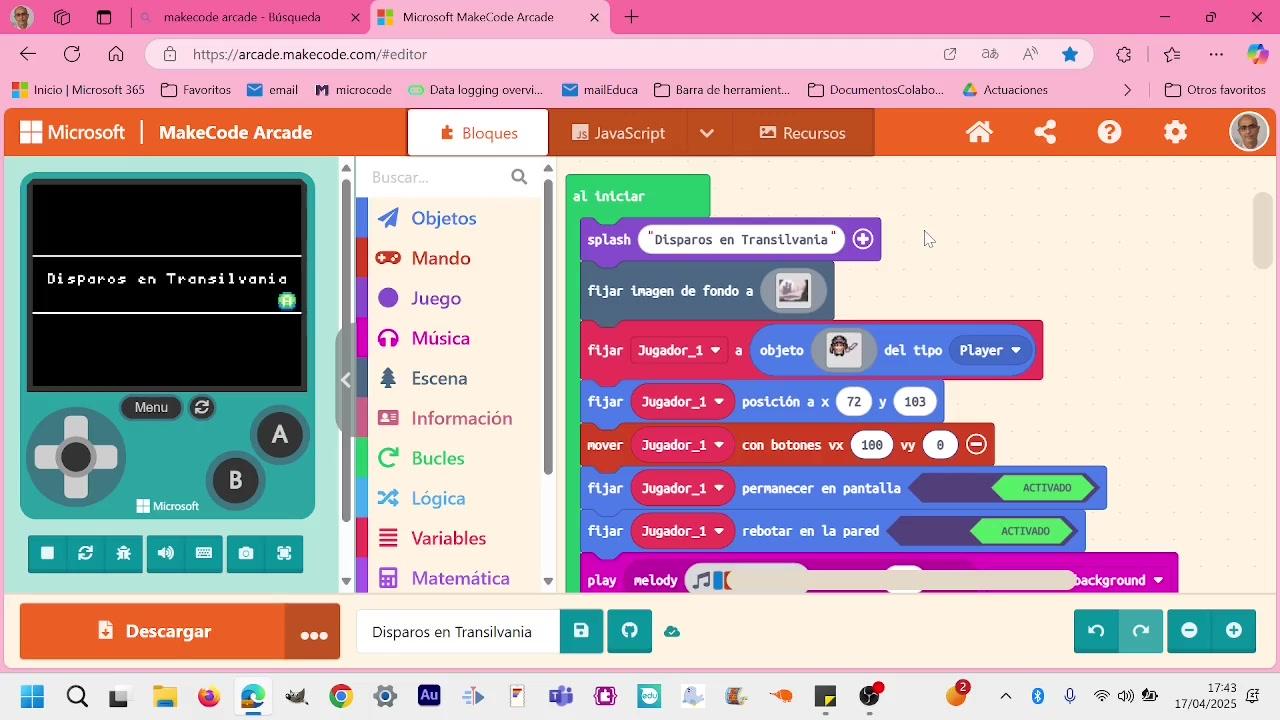
Task: Click the reset icon beside Menu on simulator
Action: coord(202,407)
